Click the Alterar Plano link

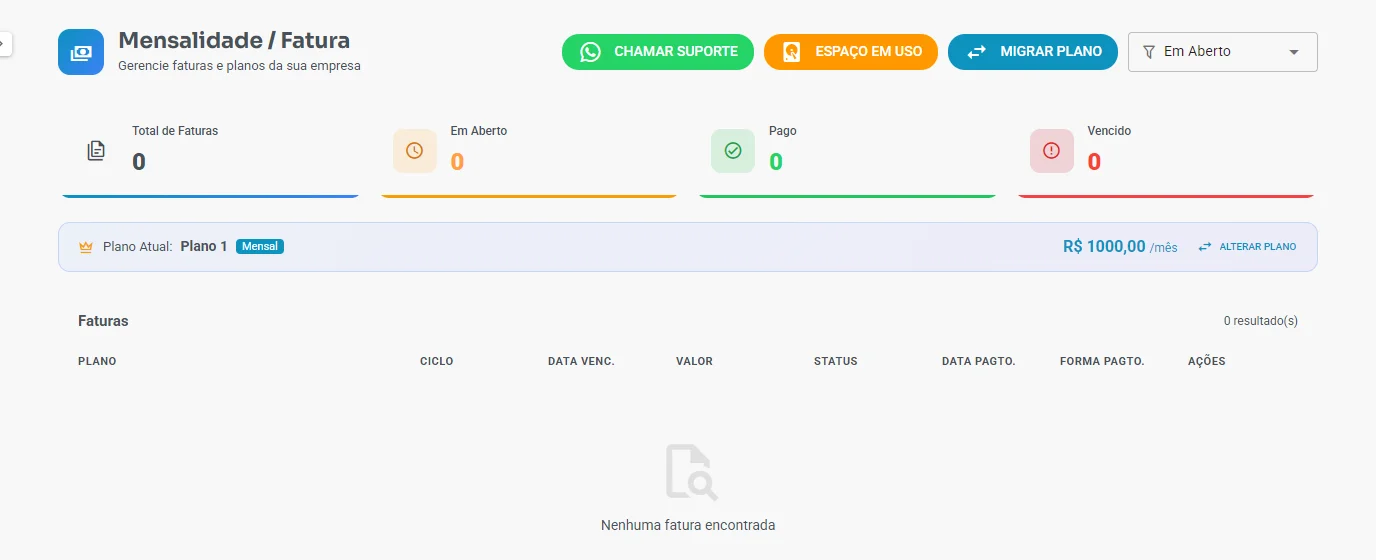click(x=1258, y=246)
